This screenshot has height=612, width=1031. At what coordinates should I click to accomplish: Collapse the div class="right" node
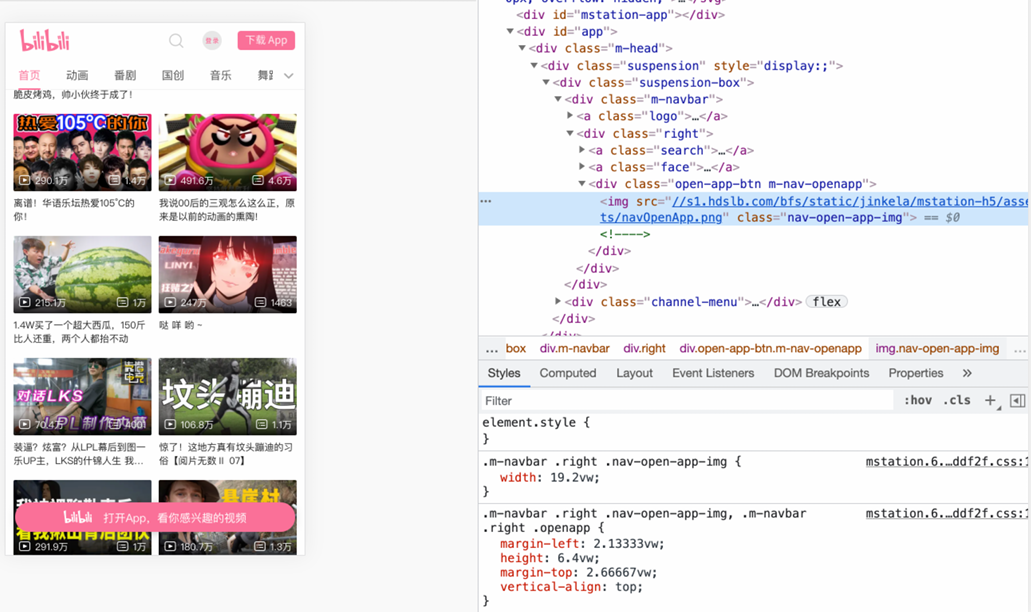coord(570,133)
